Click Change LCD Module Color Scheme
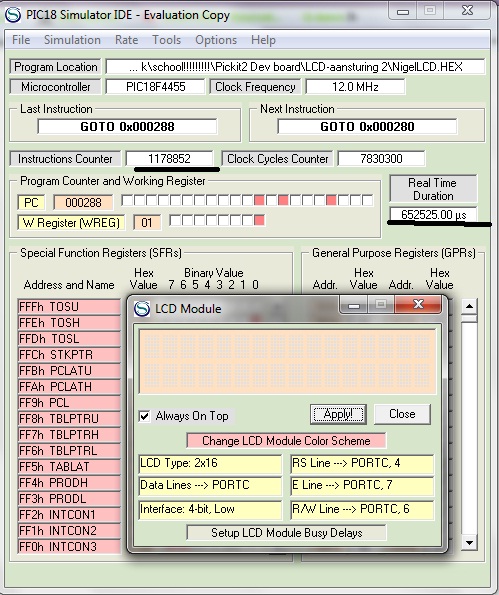 [x=286, y=441]
